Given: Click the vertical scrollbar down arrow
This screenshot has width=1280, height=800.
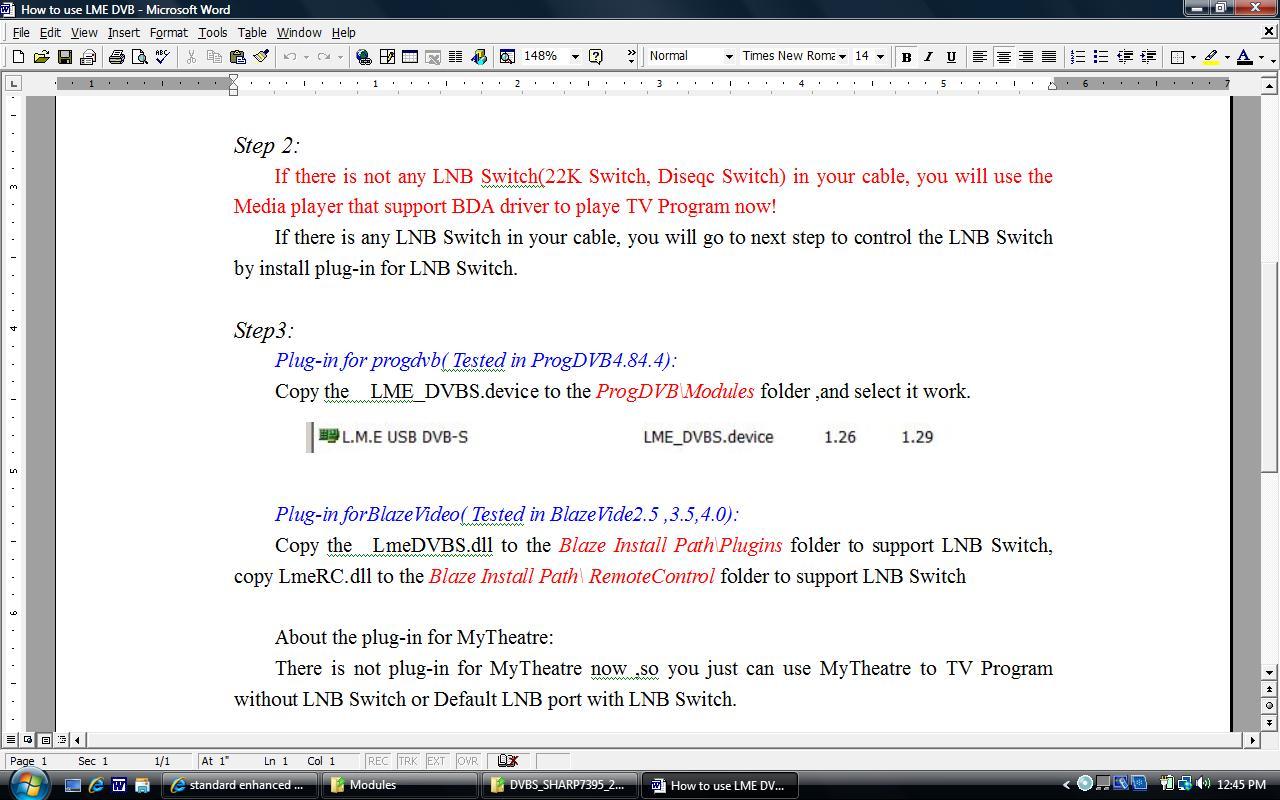Looking at the screenshot, I should coord(1270,672).
